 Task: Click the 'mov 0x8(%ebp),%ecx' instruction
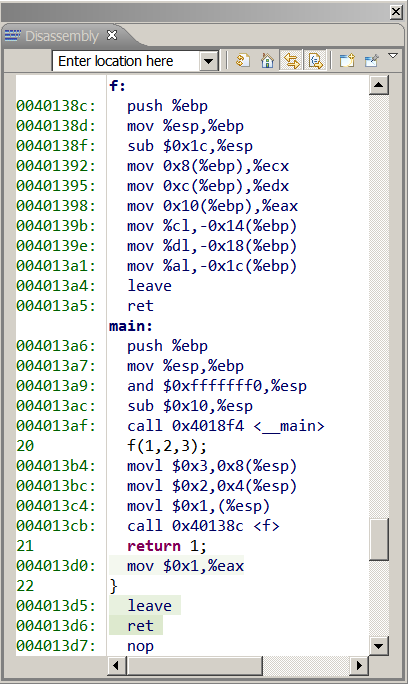(208, 166)
